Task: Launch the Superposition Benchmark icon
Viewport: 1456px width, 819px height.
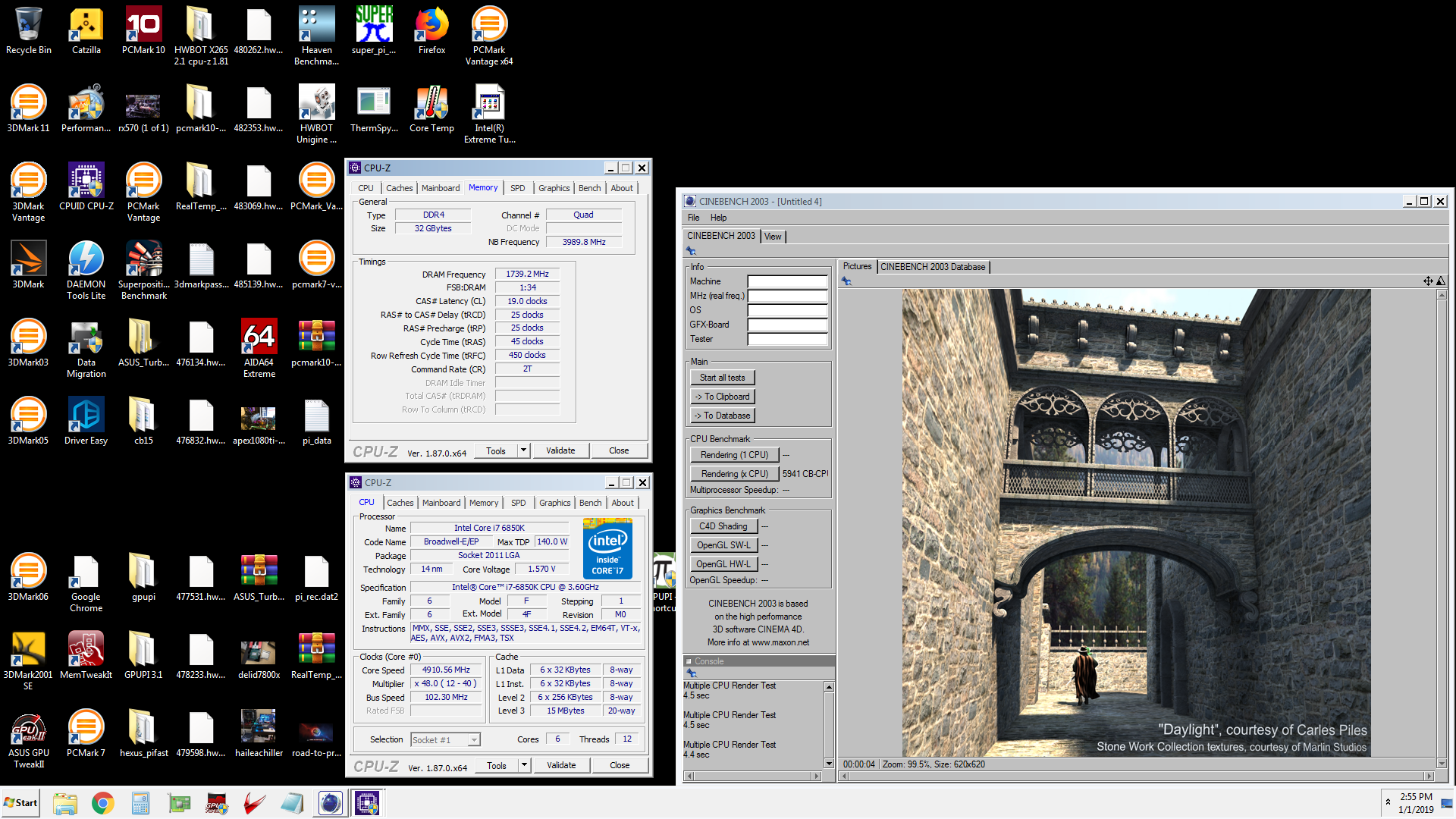Action: (143, 271)
